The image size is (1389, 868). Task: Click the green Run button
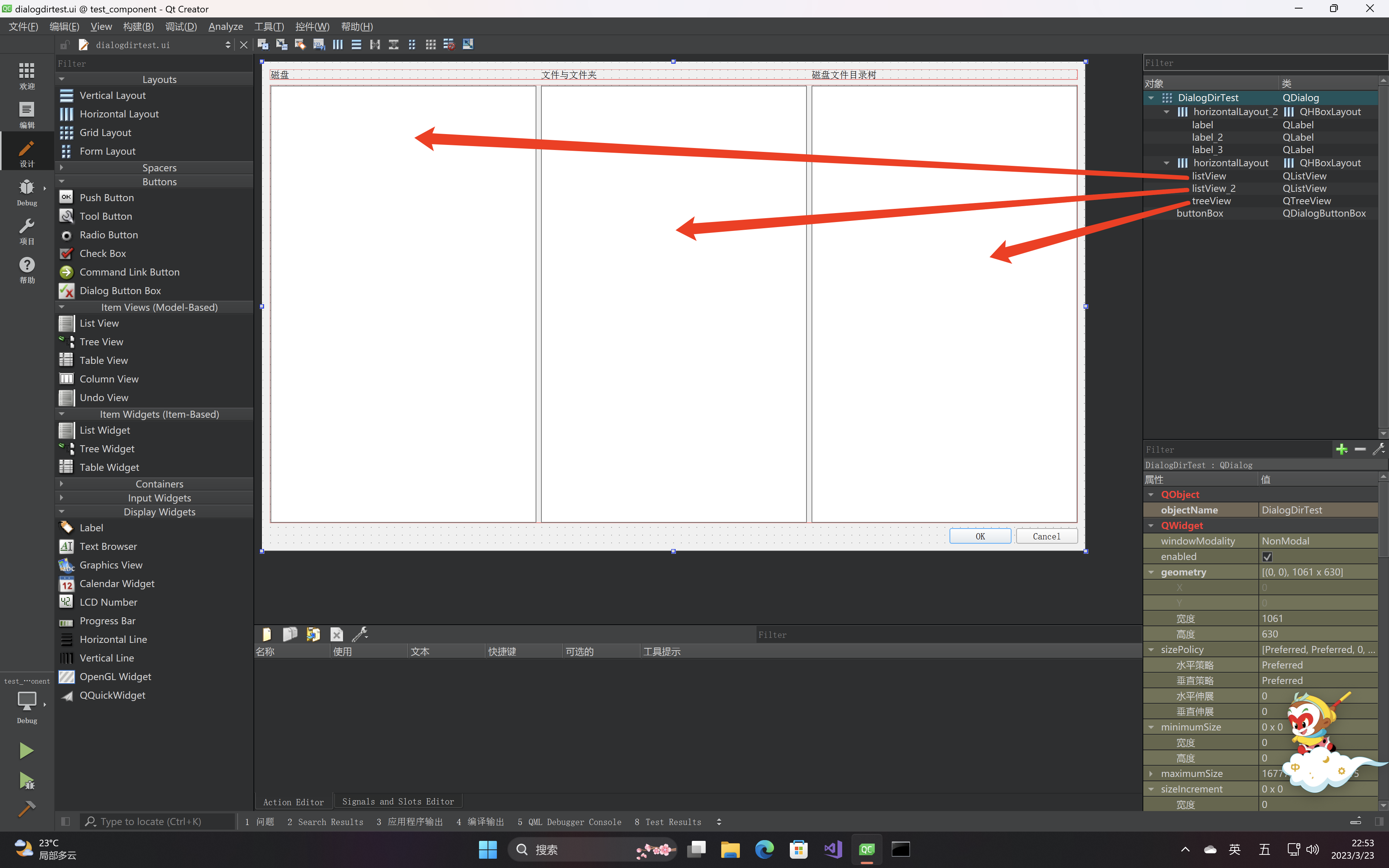(x=26, y=750)
